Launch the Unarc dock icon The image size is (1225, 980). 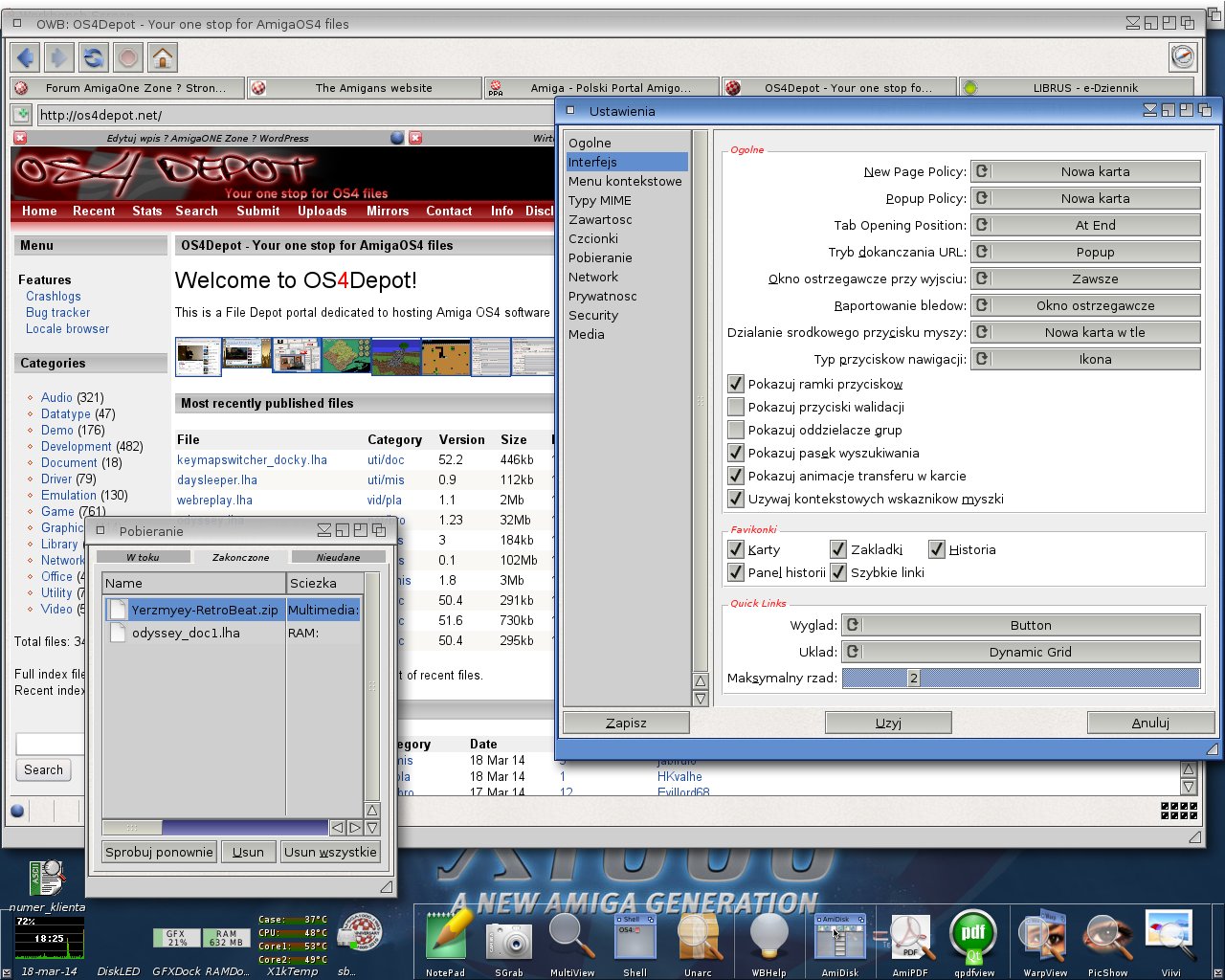coord(699,938)
